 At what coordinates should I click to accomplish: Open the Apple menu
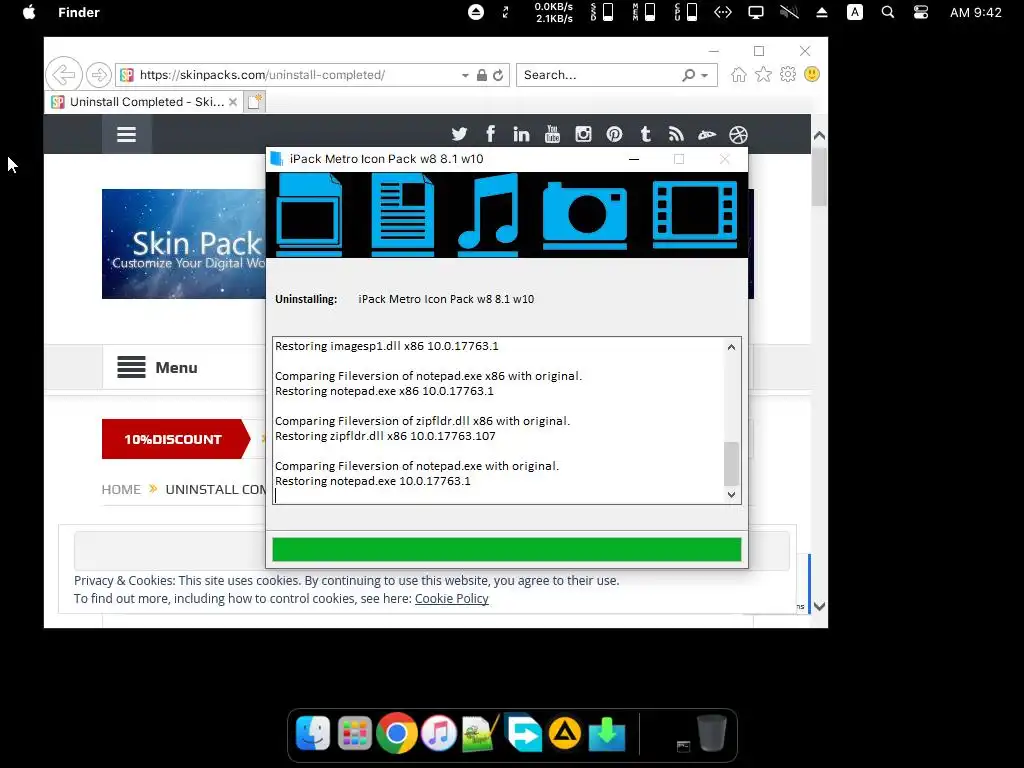pyautogui.click(x=29, y=12)
